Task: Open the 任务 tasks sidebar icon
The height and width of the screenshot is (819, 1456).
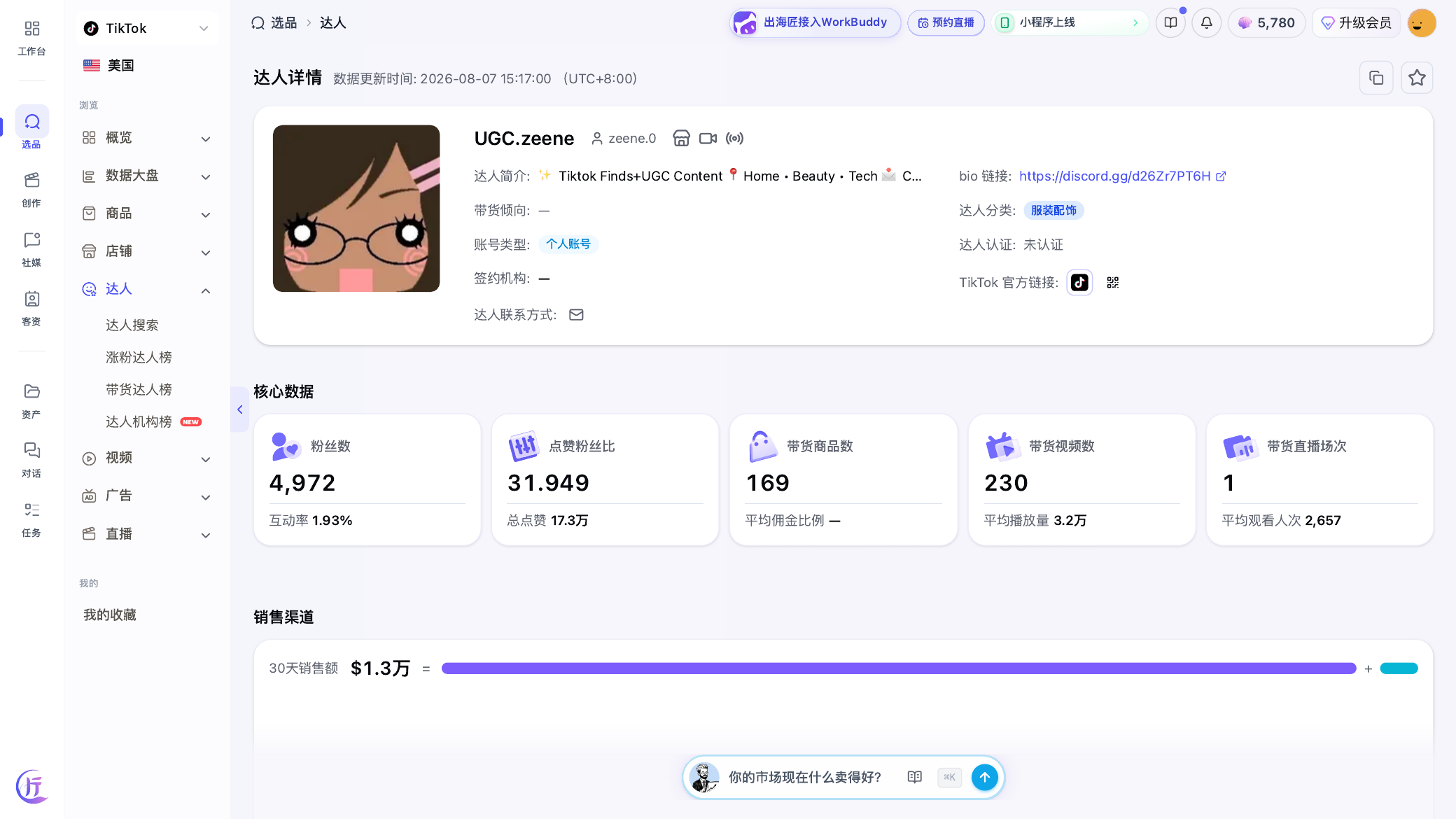Action: click(x=31, y=519)
